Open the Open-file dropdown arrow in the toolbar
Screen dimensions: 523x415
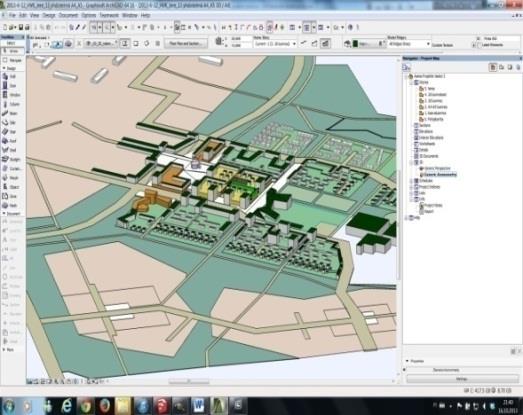15,27
